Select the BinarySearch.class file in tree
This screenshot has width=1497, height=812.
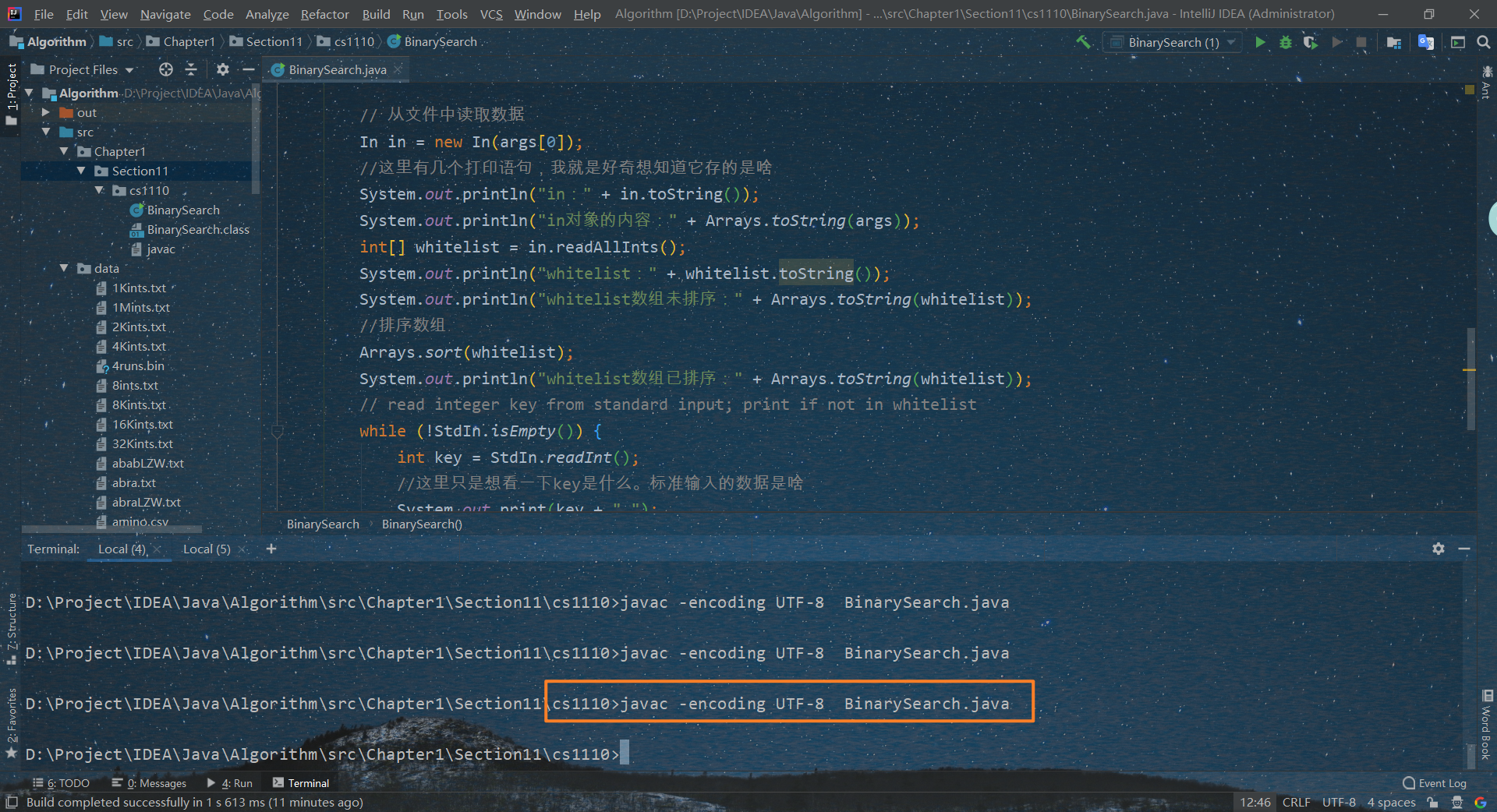[189, 229]
